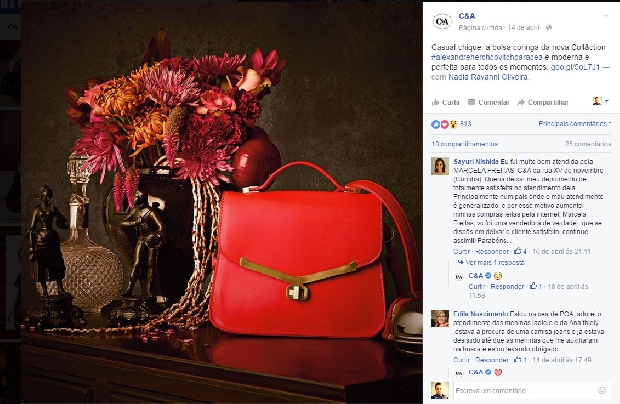The image size is (620, 404).
Task: Like the post with Curtir button
Action: click(x=446, y=102)
